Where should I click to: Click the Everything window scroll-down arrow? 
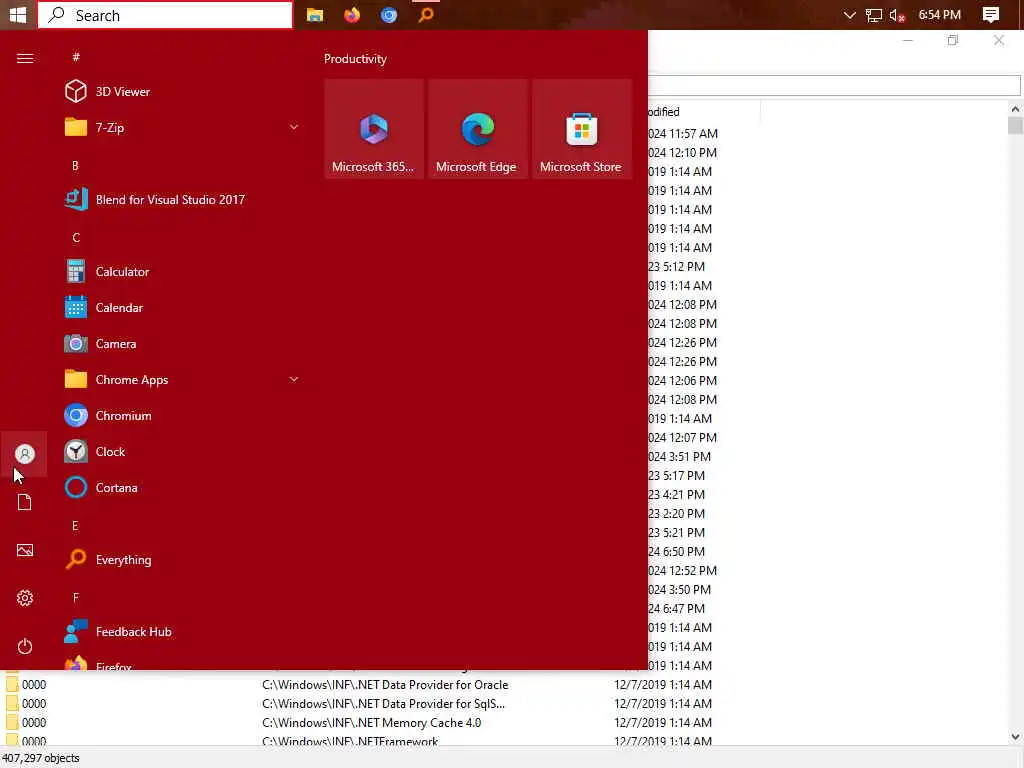1015,737
